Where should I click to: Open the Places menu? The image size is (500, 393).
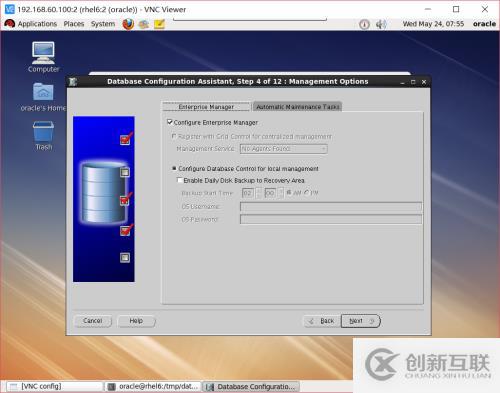(74, 24)
